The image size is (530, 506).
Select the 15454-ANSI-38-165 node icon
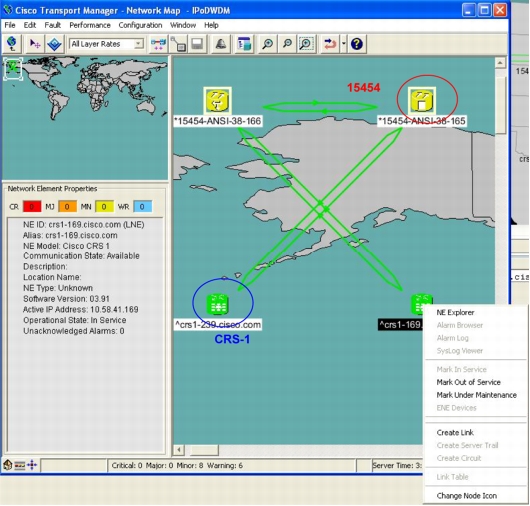click(421, 101)
